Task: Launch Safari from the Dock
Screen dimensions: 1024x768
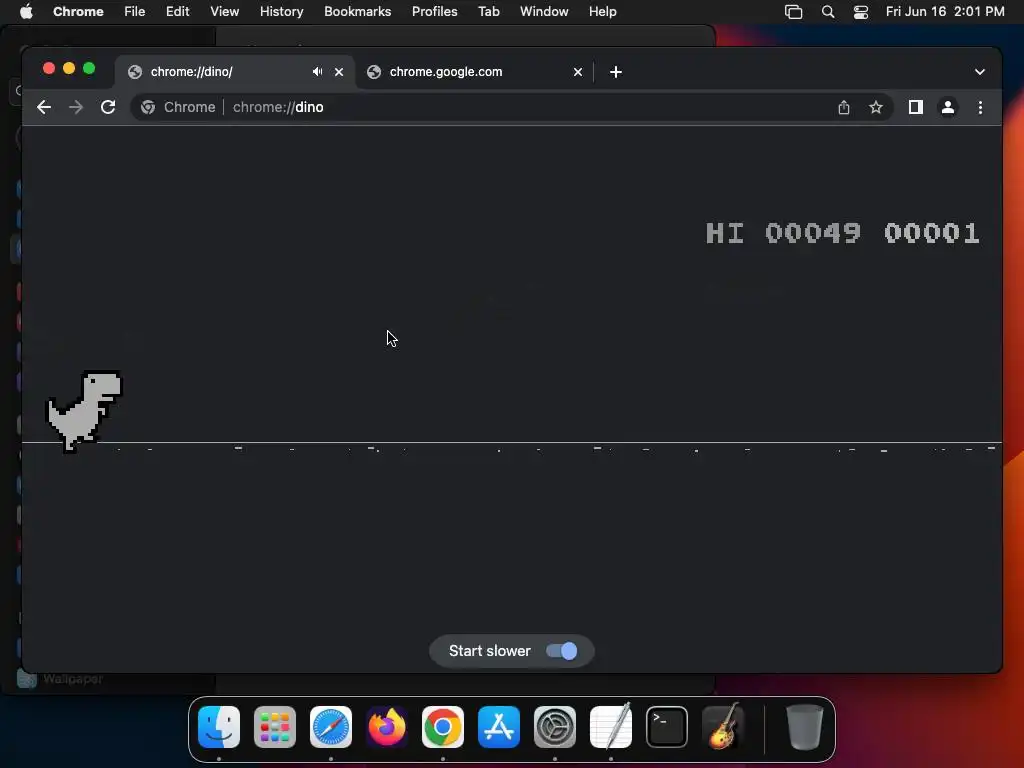Action: tap(331, 727)
